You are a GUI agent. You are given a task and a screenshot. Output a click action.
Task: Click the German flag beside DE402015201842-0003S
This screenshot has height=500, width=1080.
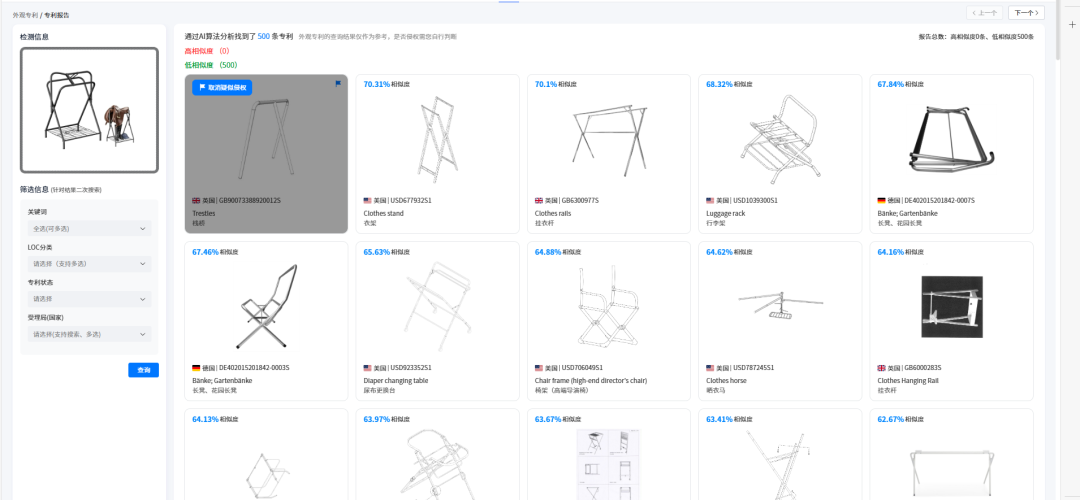[196, 368]
